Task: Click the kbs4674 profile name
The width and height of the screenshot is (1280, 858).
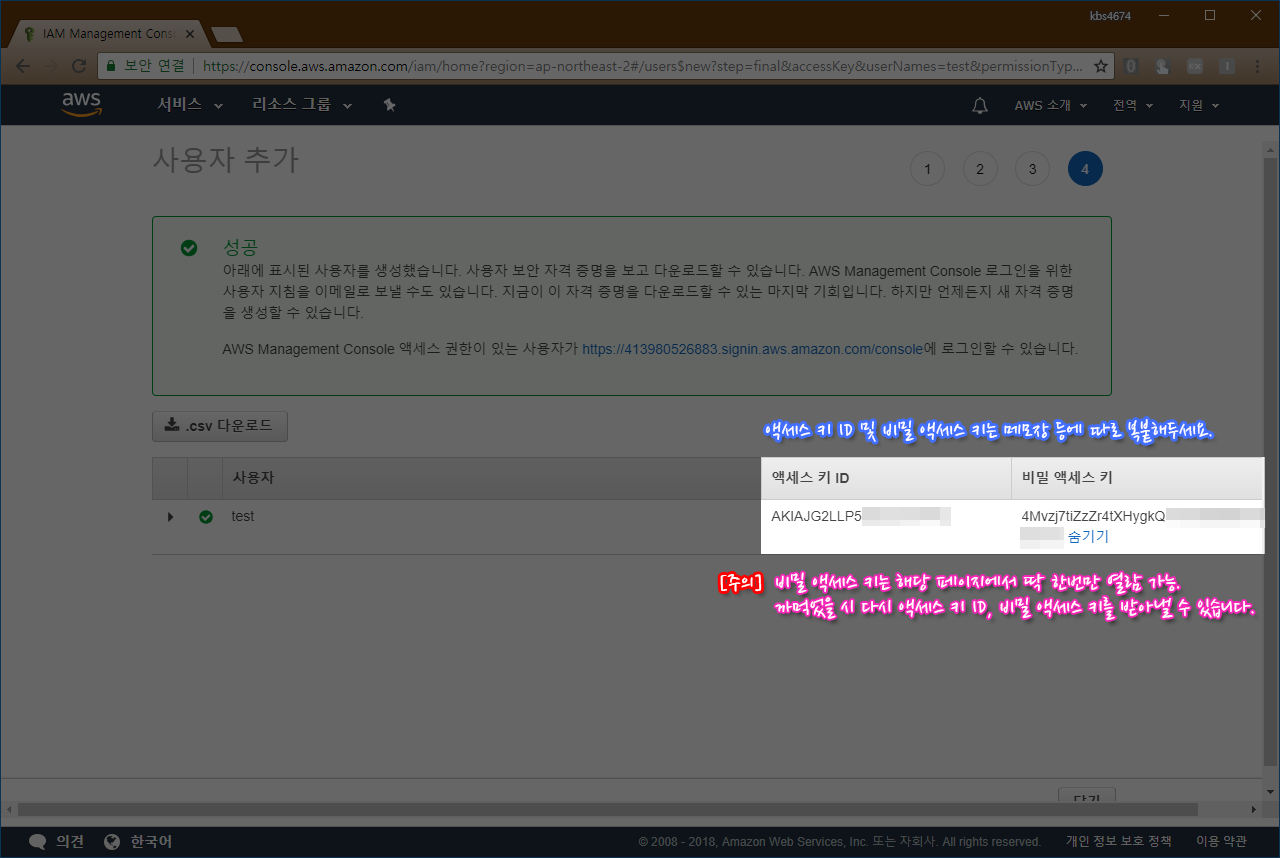Action: coord(1109,14)
